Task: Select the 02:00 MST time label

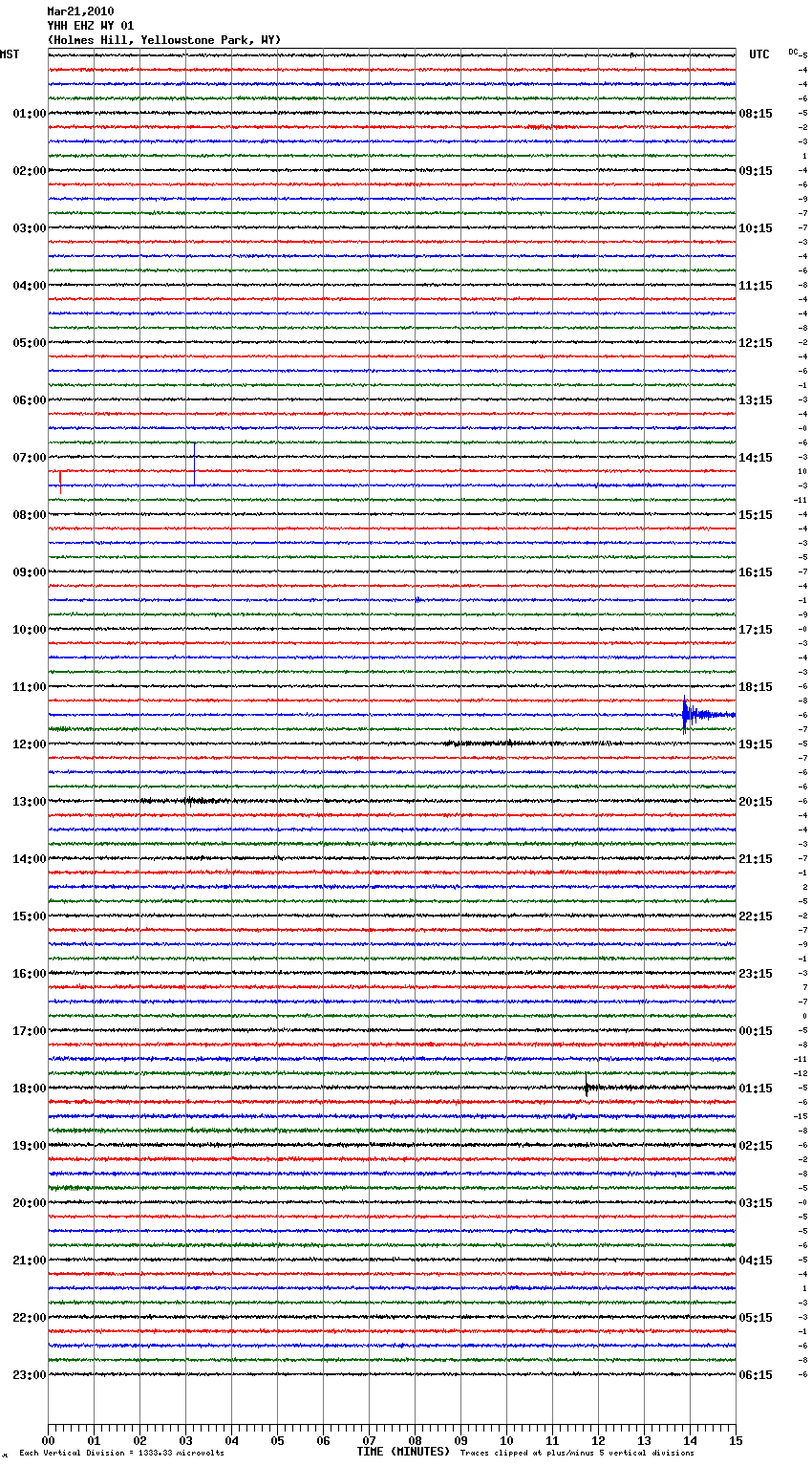Action: [x=30, y=171]
